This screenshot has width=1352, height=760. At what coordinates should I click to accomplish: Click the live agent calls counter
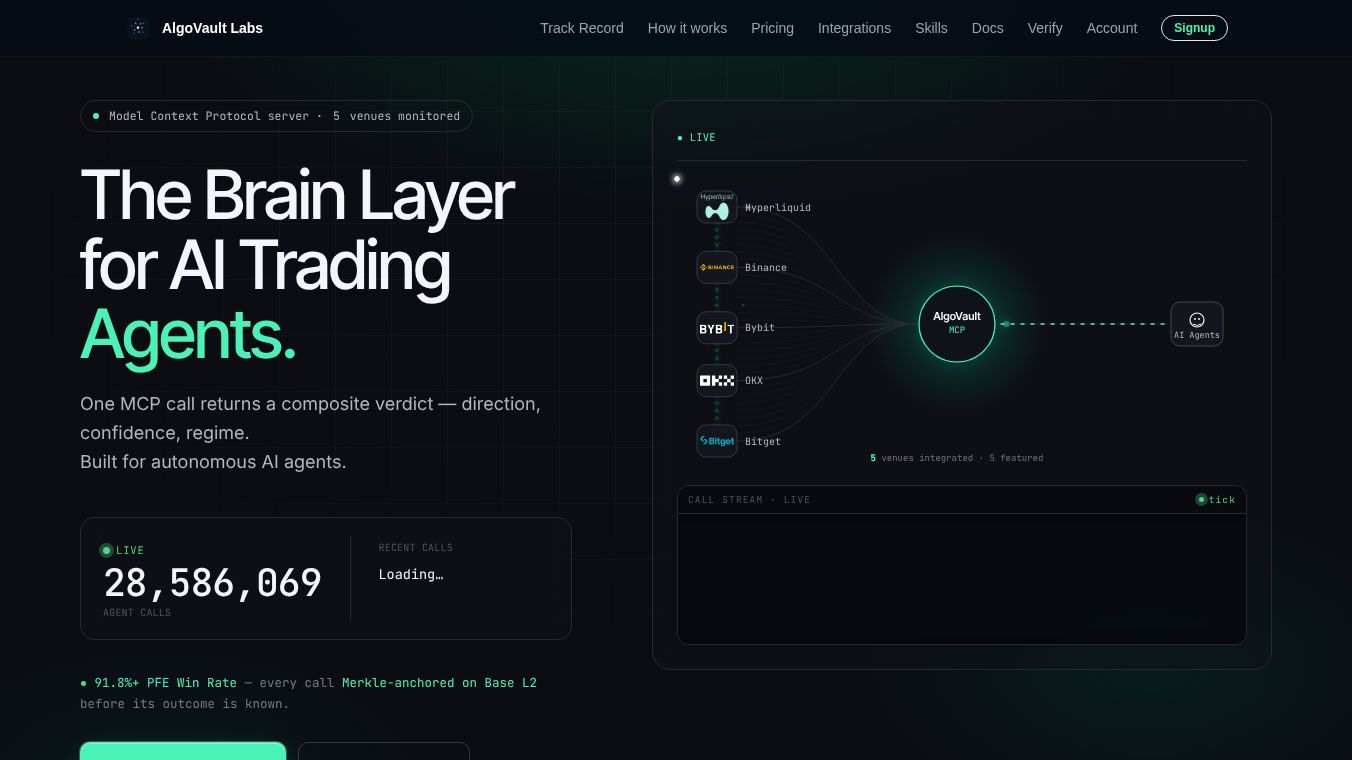(x=213, y=583)
